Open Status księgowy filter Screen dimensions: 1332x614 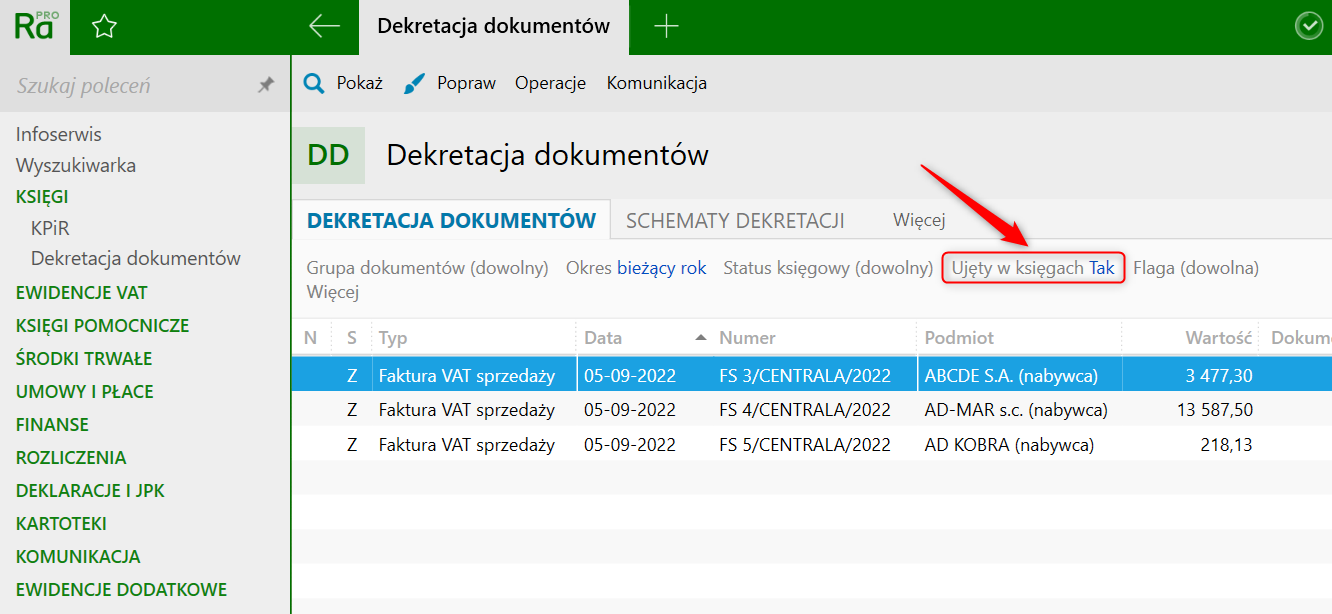click(x=828, y=268)
